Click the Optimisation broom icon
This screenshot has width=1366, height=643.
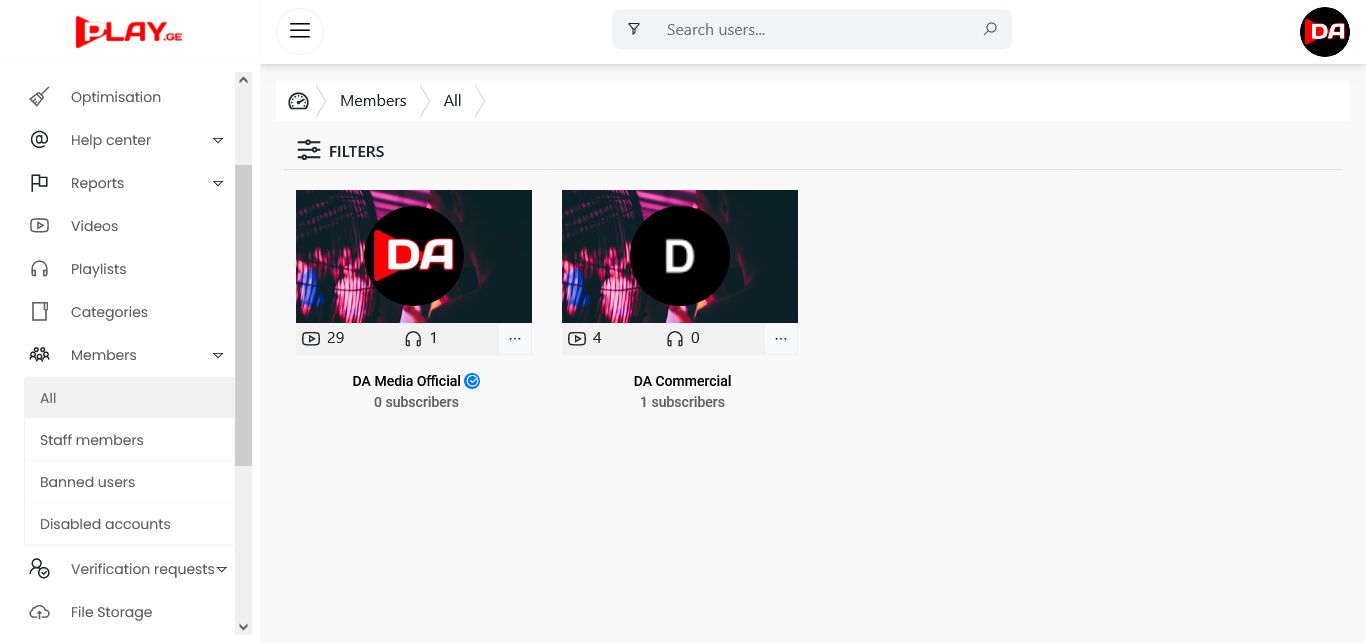pyautogui.click(x=39, y=97)
